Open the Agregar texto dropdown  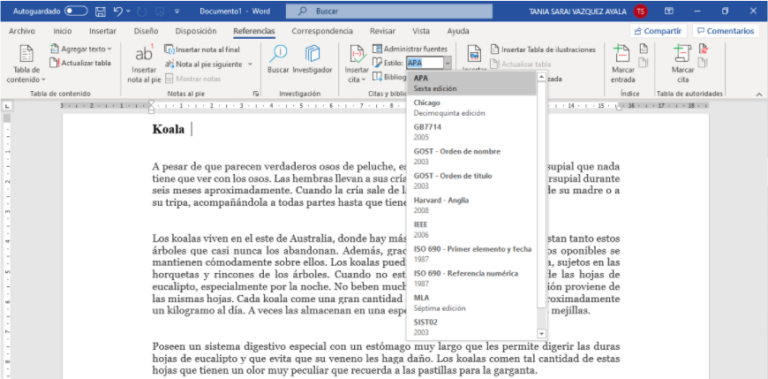(81, 49)
